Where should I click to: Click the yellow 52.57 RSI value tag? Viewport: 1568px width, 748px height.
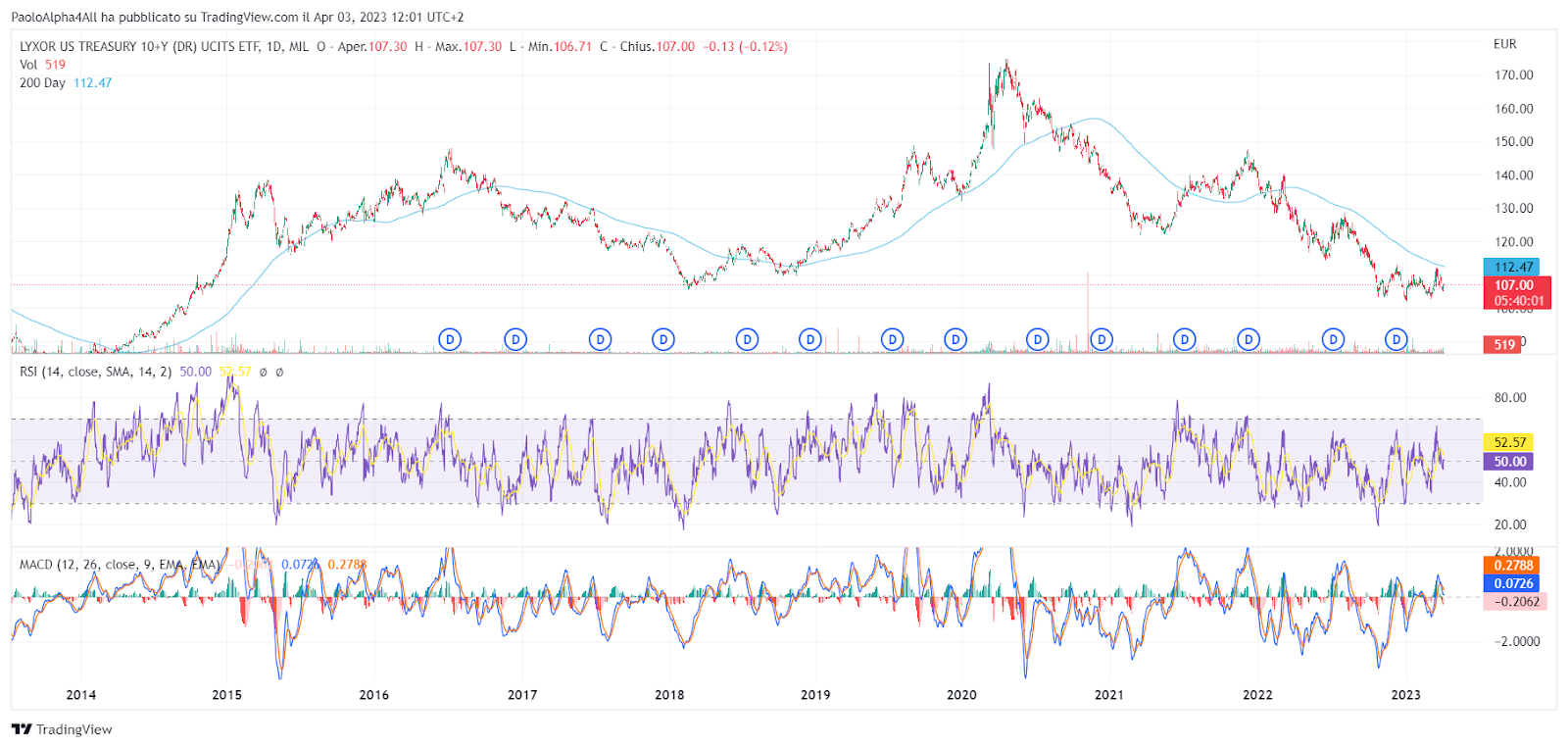pos(1509,443)
